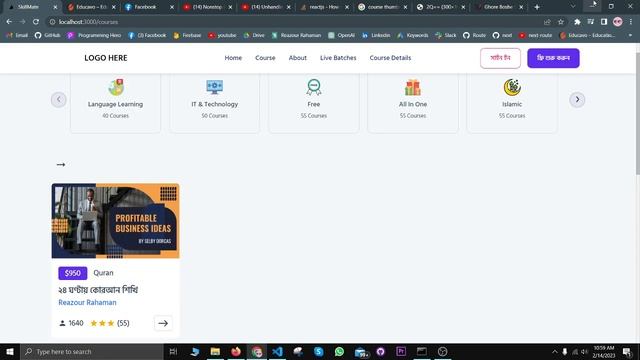Choose the Free courses badge icon

coord(313,87)
